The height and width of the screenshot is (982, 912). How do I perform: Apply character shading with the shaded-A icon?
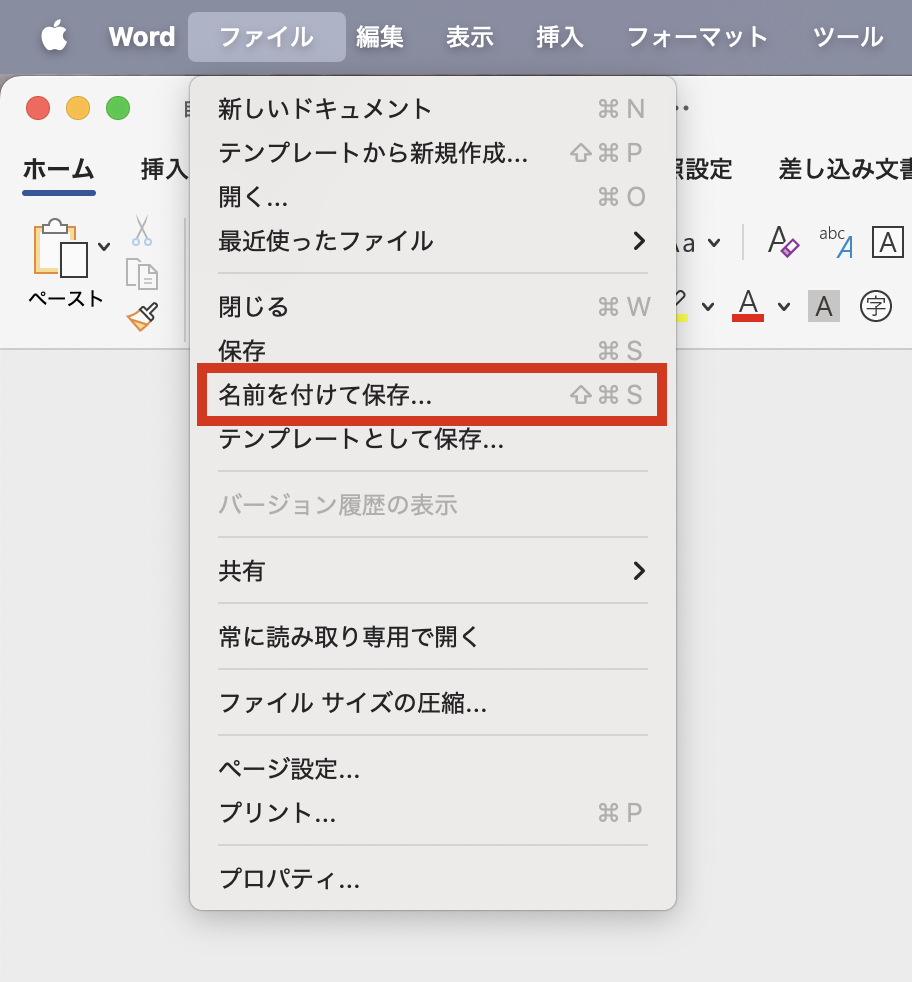(x=823, y=306)
